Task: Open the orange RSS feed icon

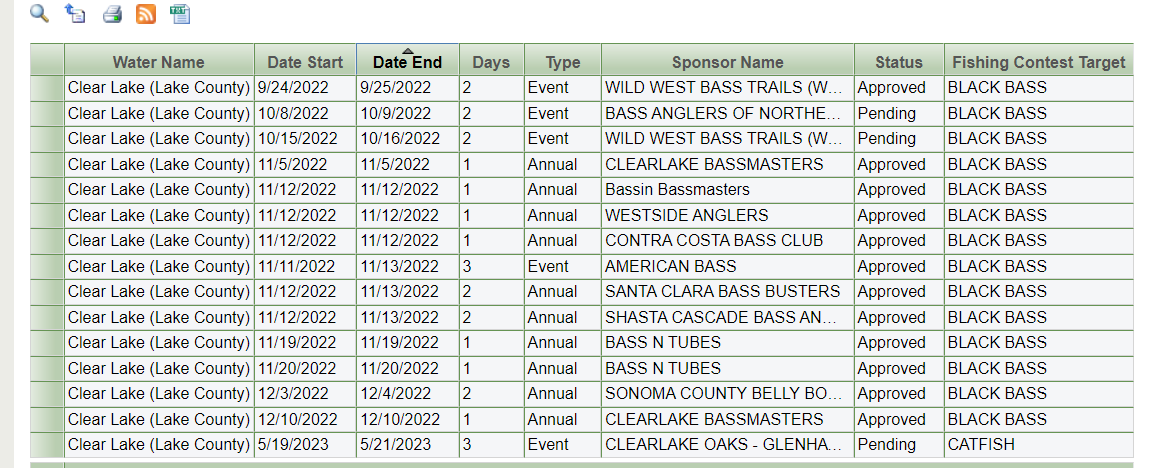Action: pyautogui.click(x=146, y=14)
